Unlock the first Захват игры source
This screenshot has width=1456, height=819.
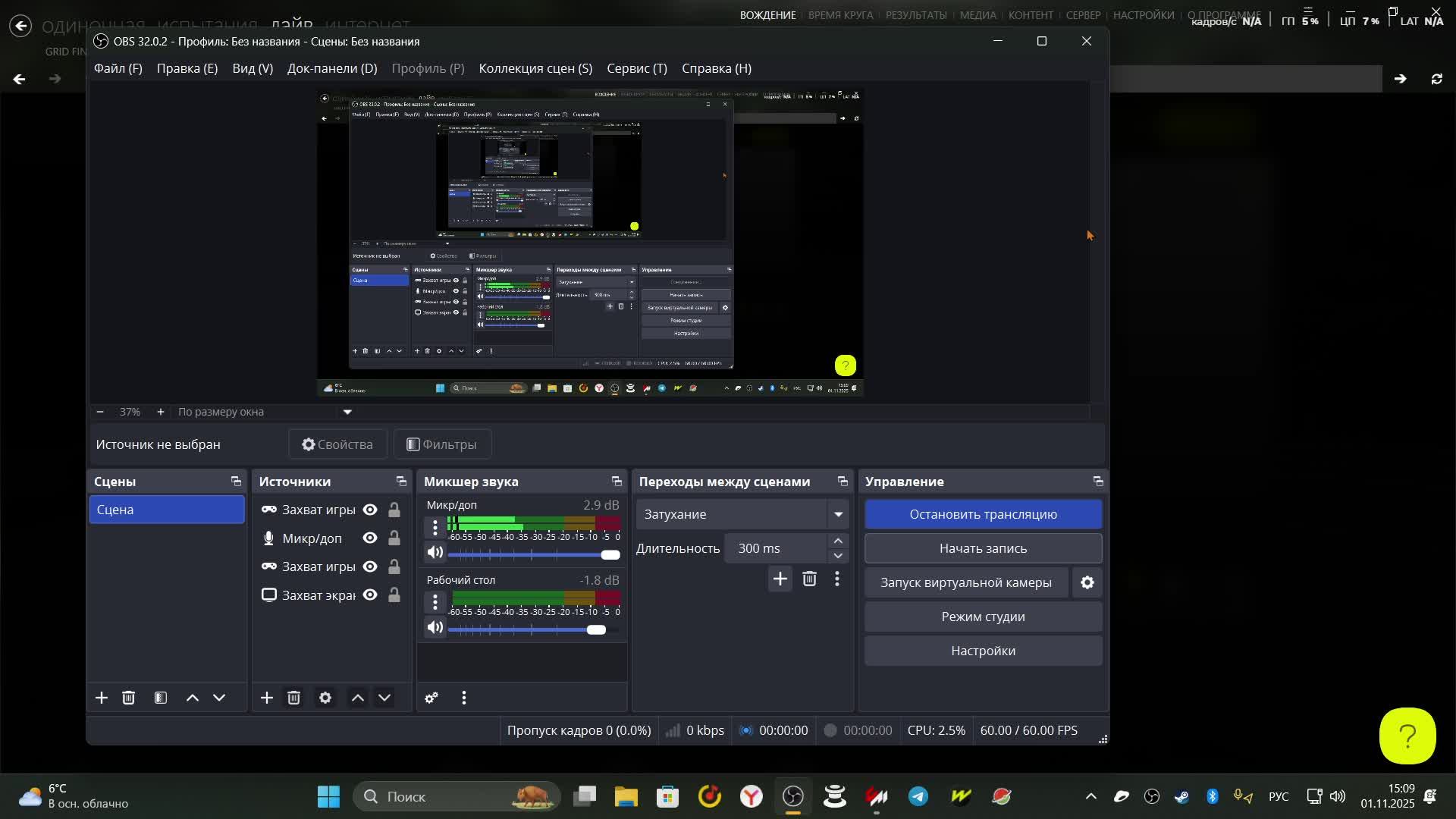(x=394, y=510)
